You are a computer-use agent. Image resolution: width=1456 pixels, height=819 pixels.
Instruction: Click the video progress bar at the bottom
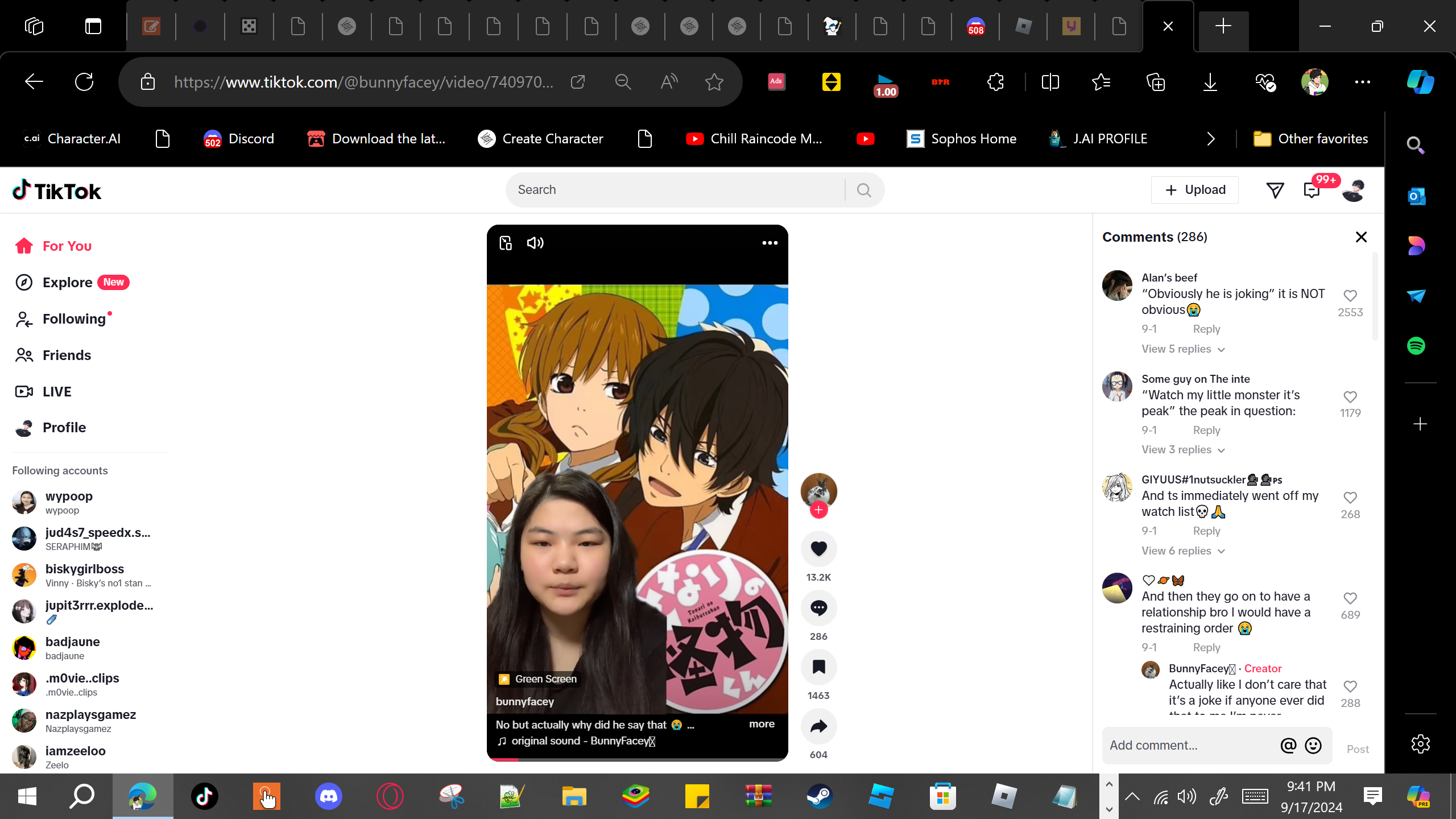[x=637, y=759]
